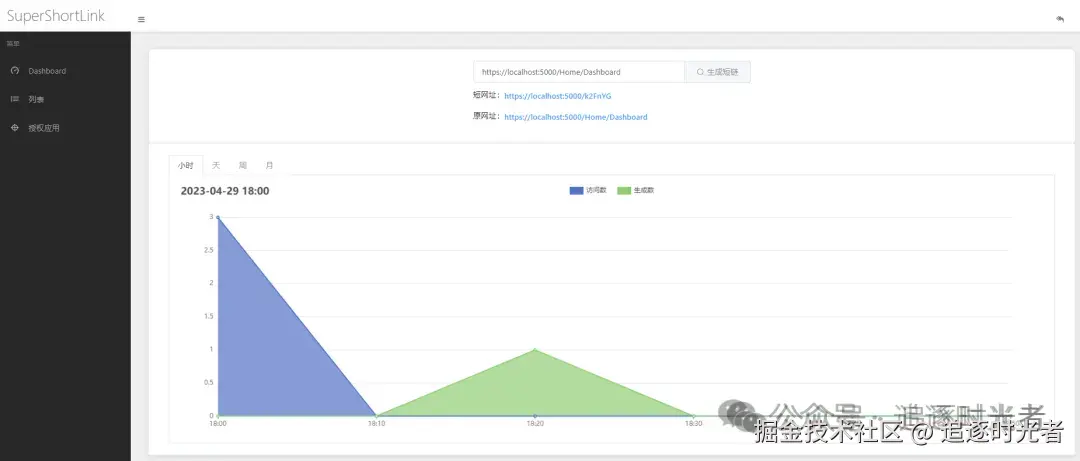Image resolution: width=1080 pixels, height=461 pixels.
Task: Toggle the green 生成数 legend swatch
Action: 624,191
